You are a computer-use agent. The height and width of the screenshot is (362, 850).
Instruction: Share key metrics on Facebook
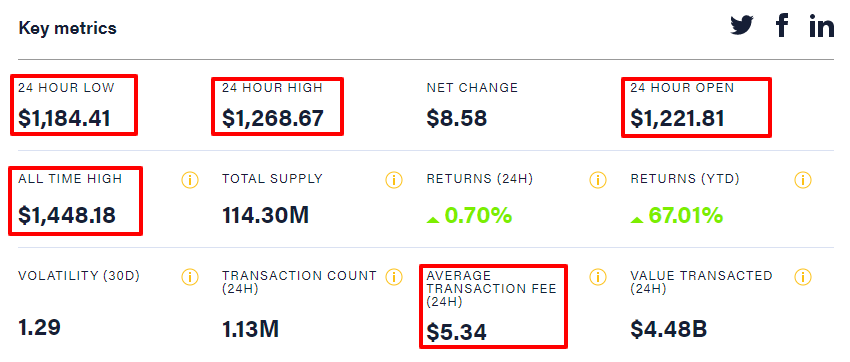click(x=781, y=25)
